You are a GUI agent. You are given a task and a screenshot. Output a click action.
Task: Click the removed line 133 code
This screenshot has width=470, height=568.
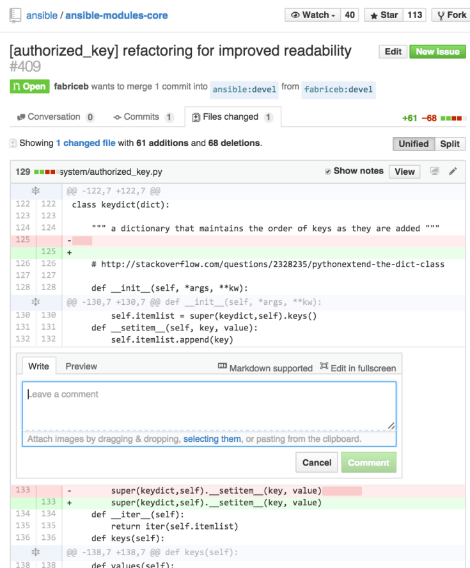click(x=216, y=491)
